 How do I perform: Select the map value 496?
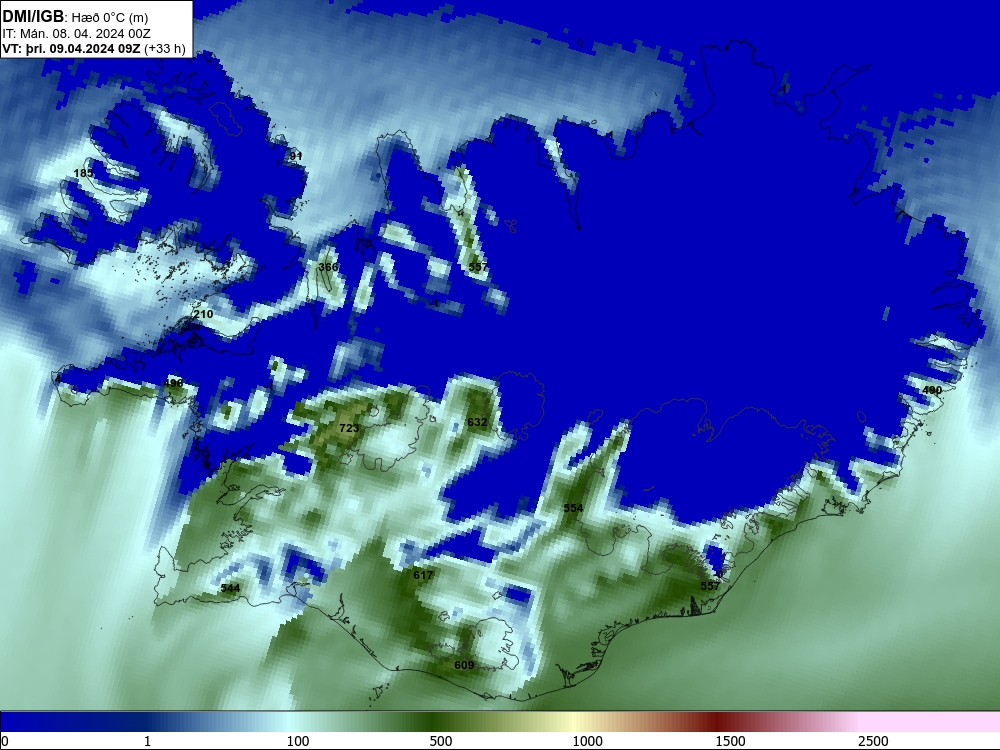click(173, 383)
